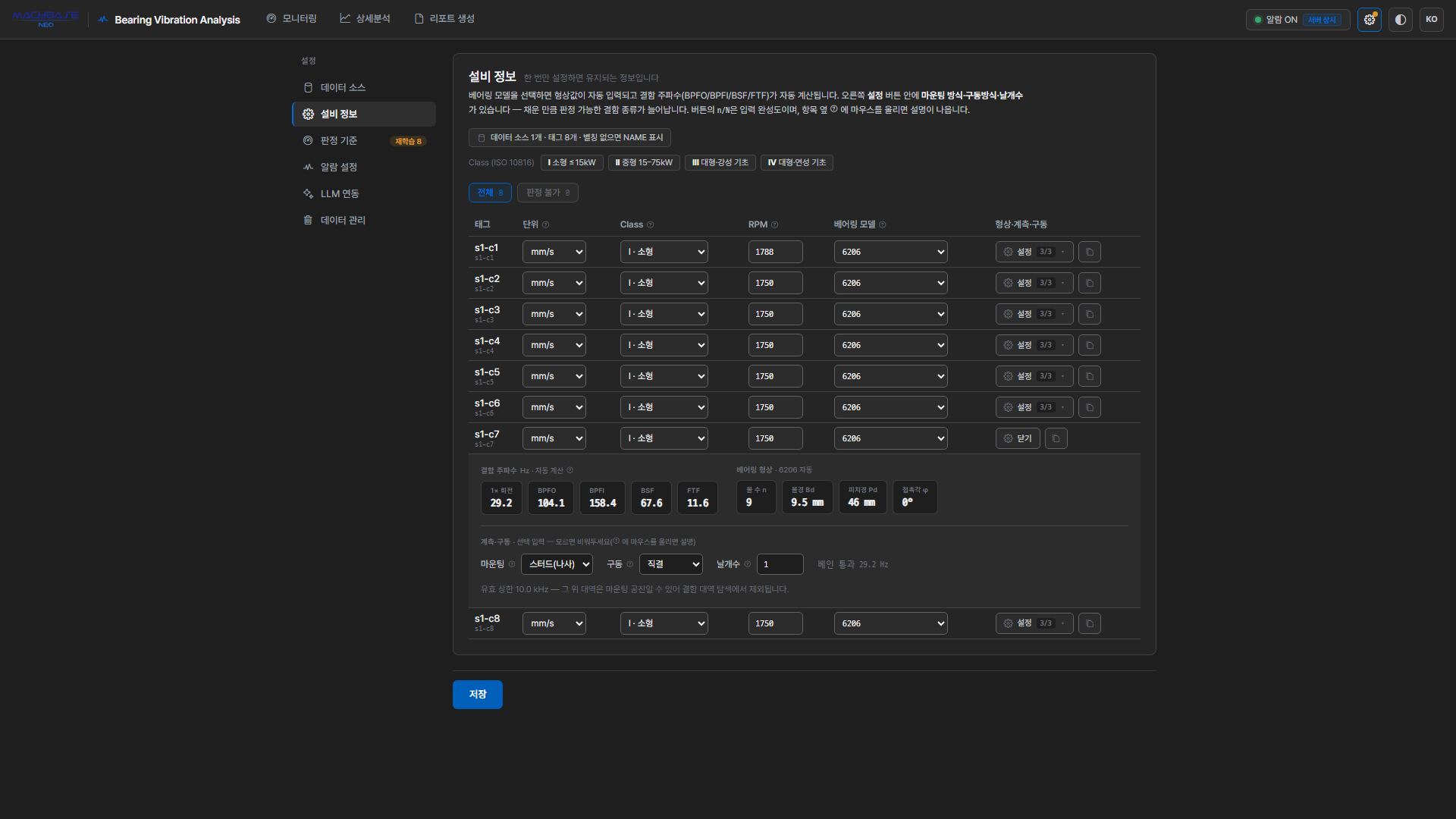1456x819 pixels.
Task: Click the blue 저장 button
Action: tap(478, 695)
